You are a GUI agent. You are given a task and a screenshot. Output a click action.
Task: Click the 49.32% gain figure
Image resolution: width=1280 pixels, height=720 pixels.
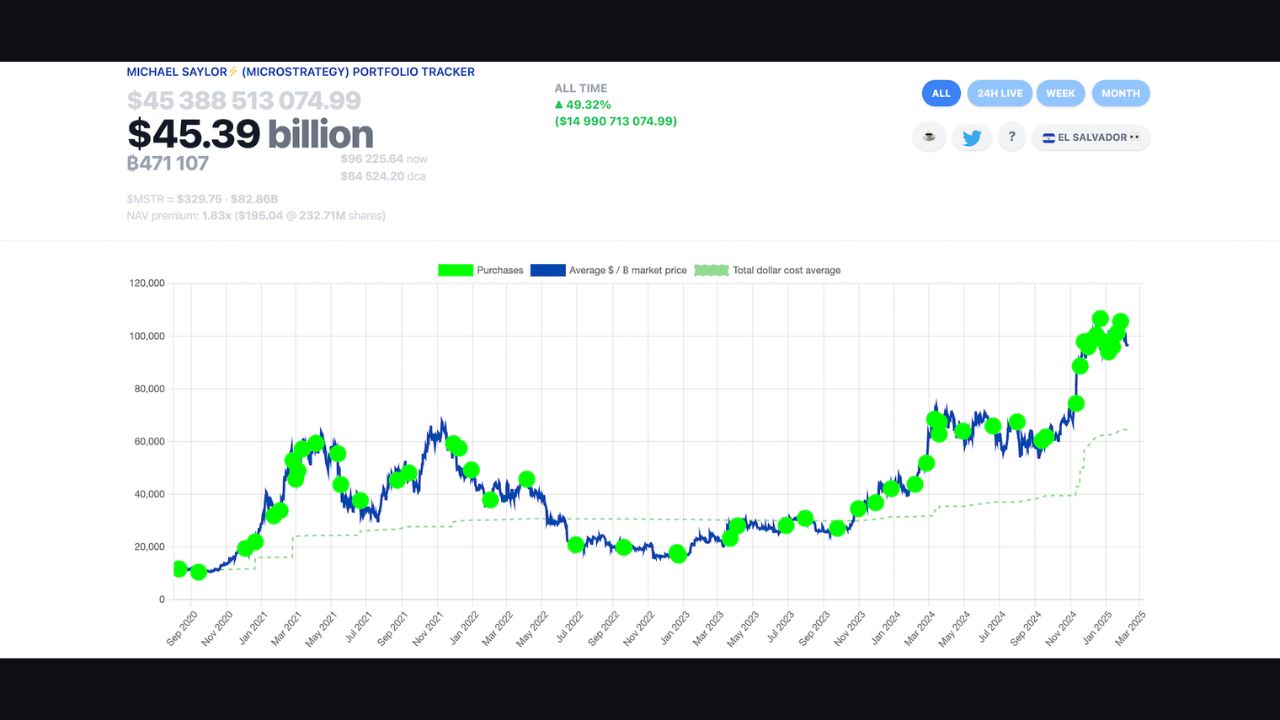point(583,104)
